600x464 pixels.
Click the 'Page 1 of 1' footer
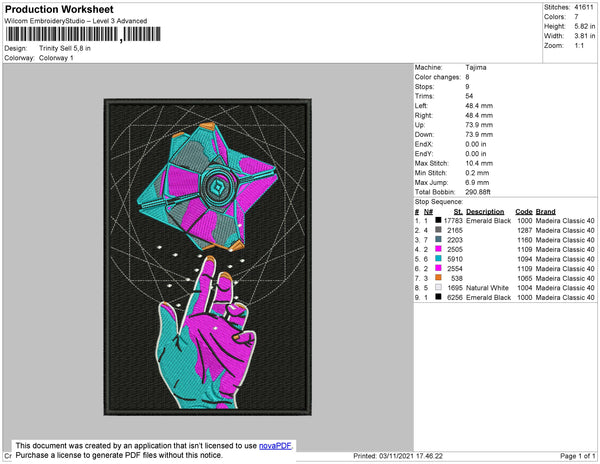tap(577, 456)
